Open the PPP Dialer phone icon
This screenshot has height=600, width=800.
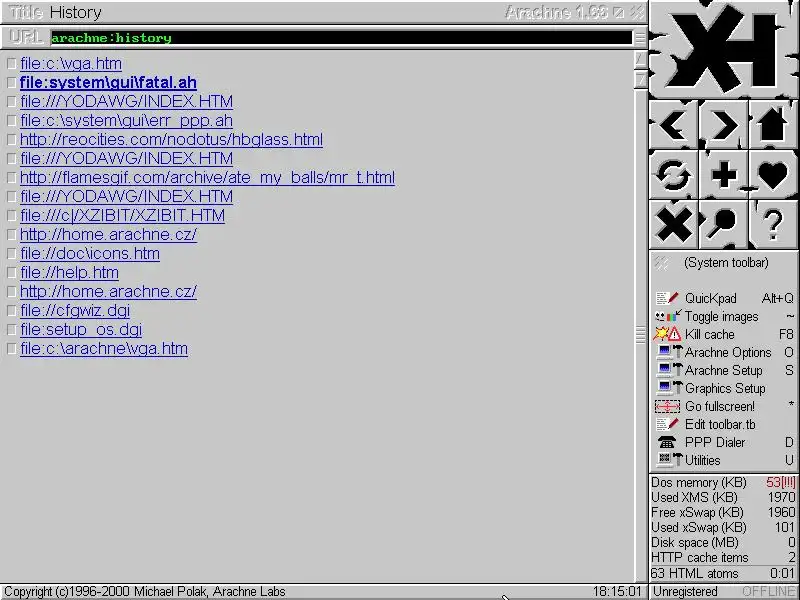(666, 442)
